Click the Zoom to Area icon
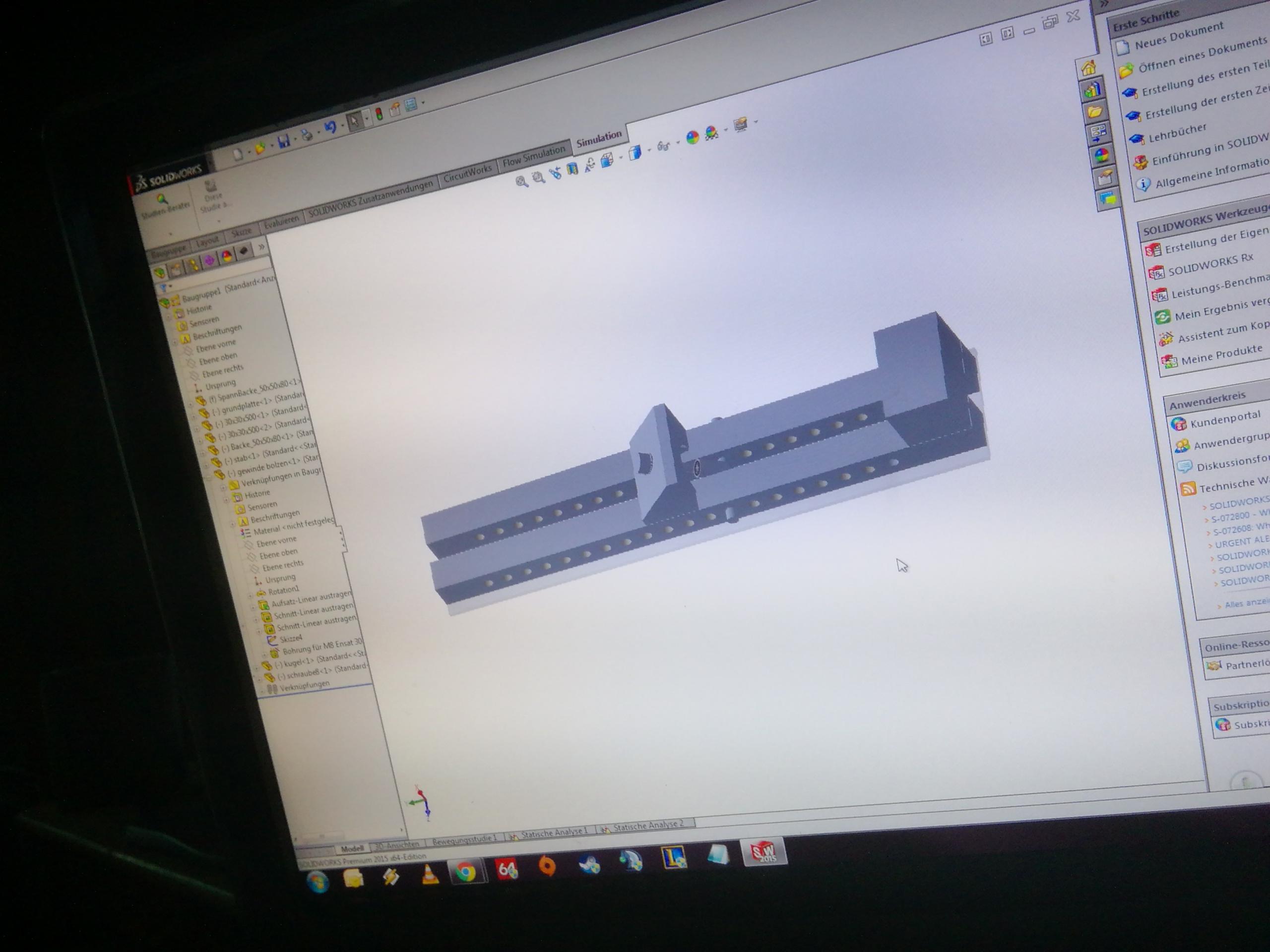 pos(538,178)
